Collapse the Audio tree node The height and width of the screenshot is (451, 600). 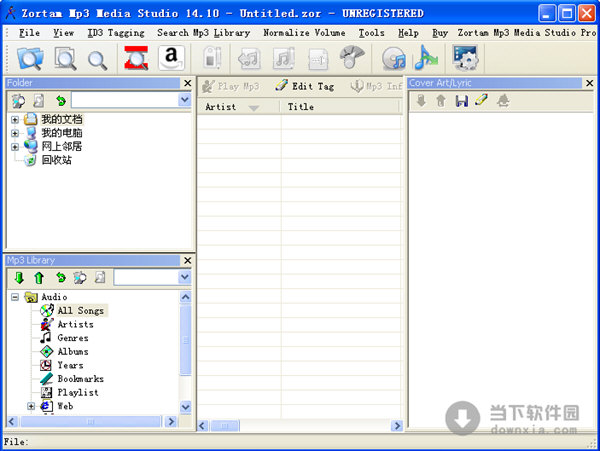[15, 297]
